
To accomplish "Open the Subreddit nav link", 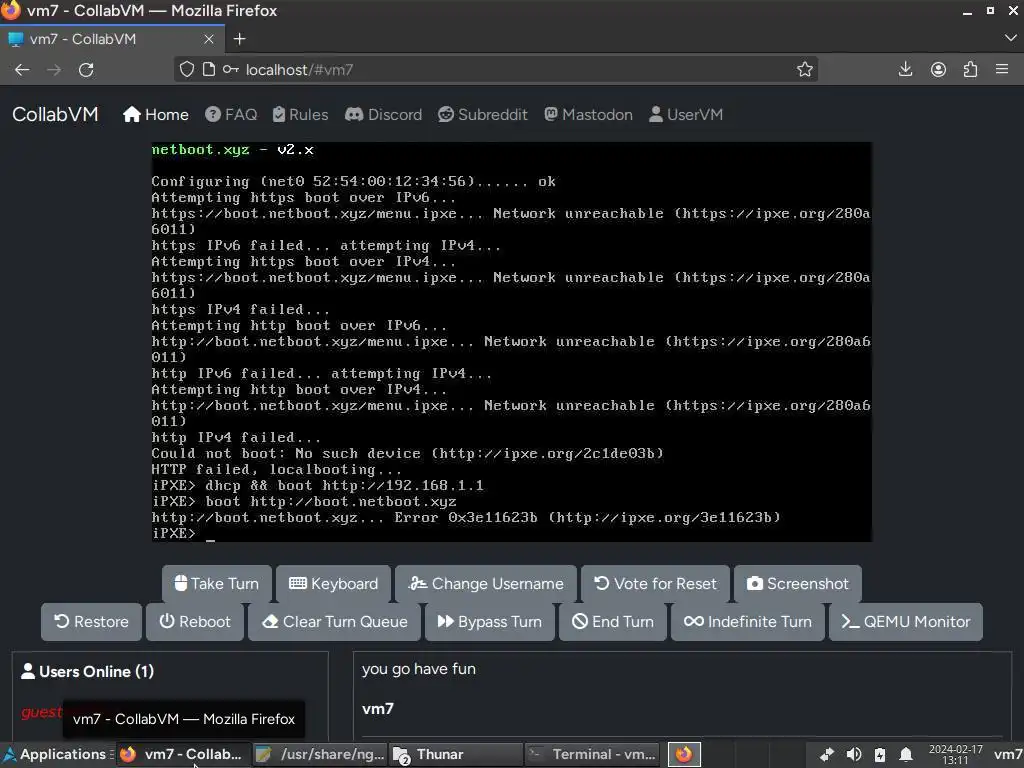I will click(483, 115).
